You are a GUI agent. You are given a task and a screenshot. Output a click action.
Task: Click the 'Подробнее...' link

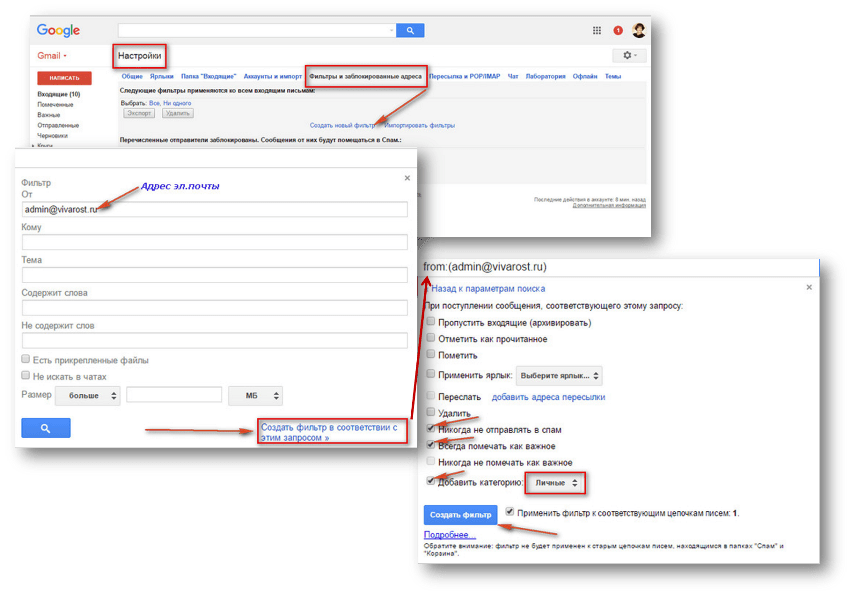tap(449, 534)
